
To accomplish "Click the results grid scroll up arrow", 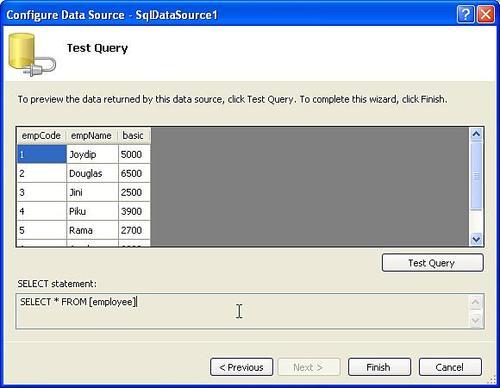I will coord(476,134).
